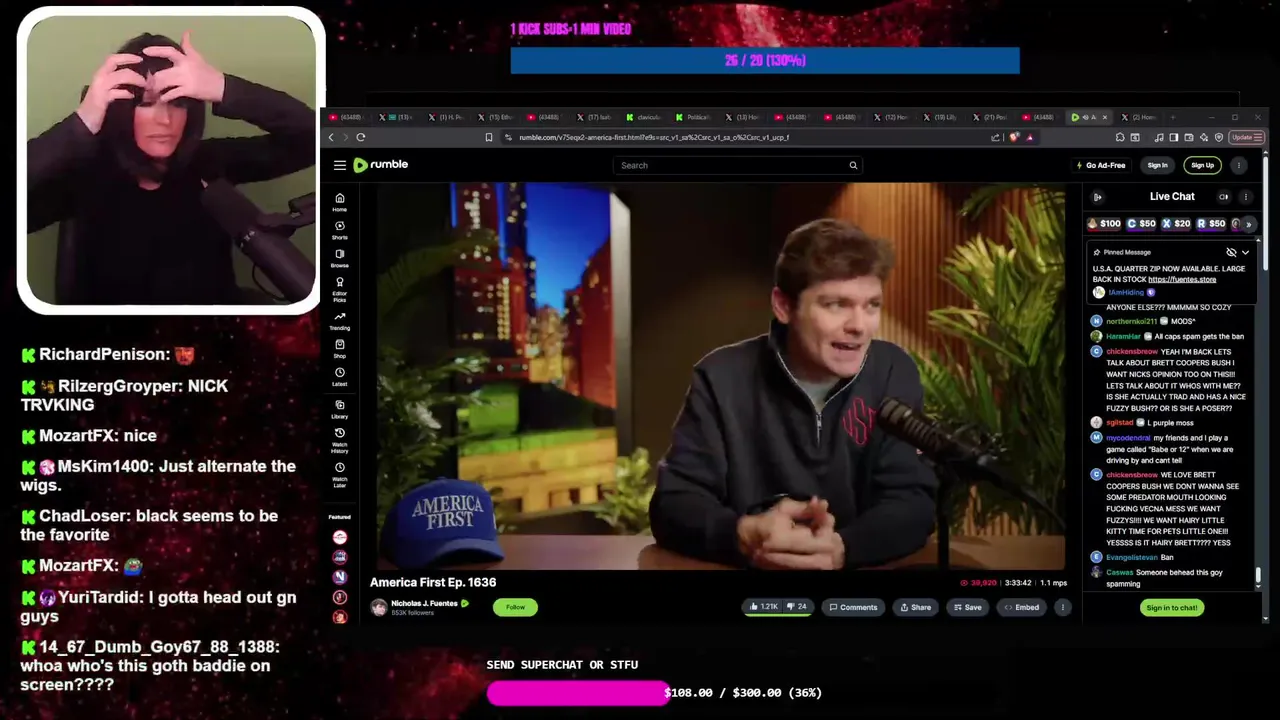The height and width of the screenshot is (720, 1280).
Task: Click the Rumble logo
Action: [381, 165]
